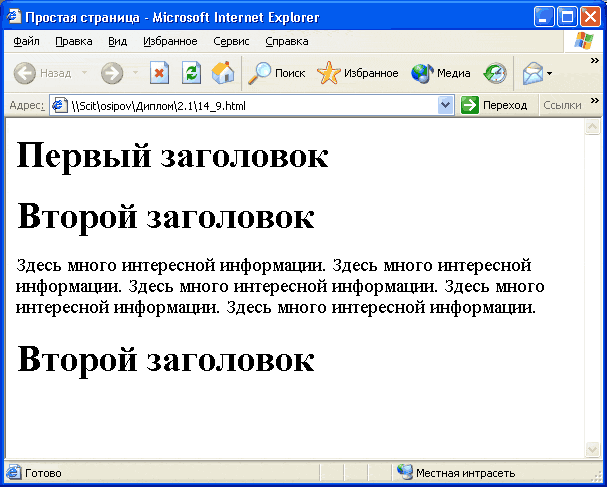Click the scrollbar up arrow
607x487 pixels.
point(592,127)
